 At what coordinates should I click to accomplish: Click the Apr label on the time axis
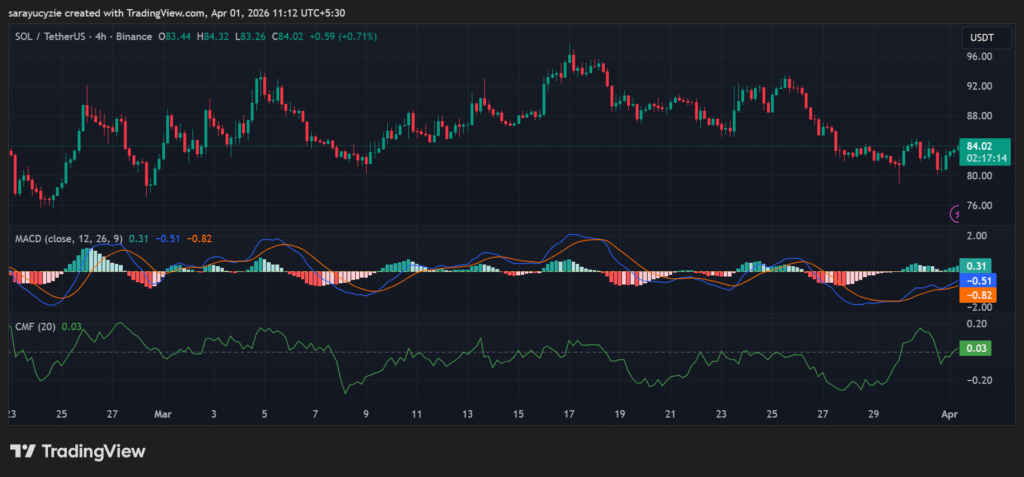[x=950, y=412]
